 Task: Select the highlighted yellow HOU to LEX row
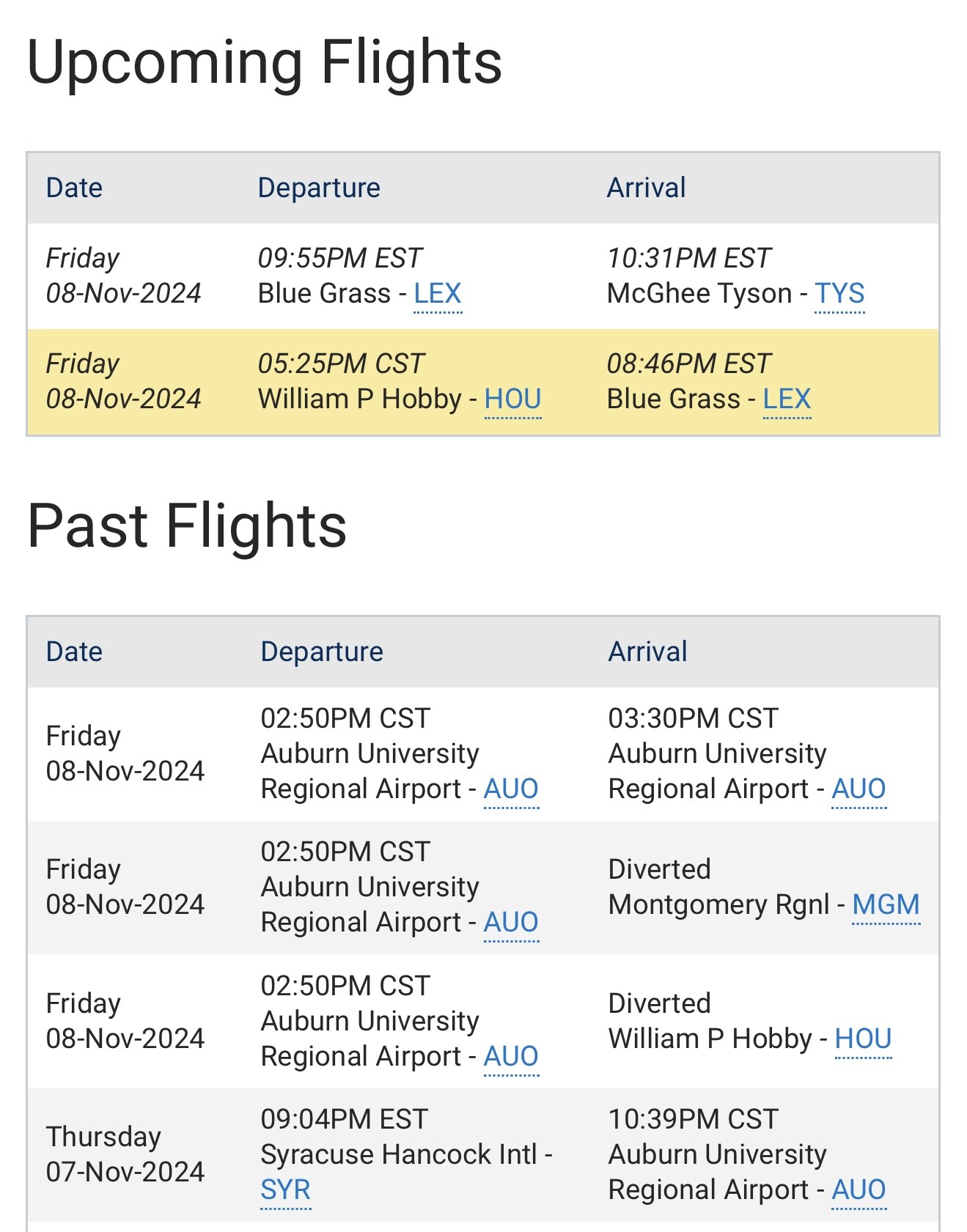click(483, 382)
